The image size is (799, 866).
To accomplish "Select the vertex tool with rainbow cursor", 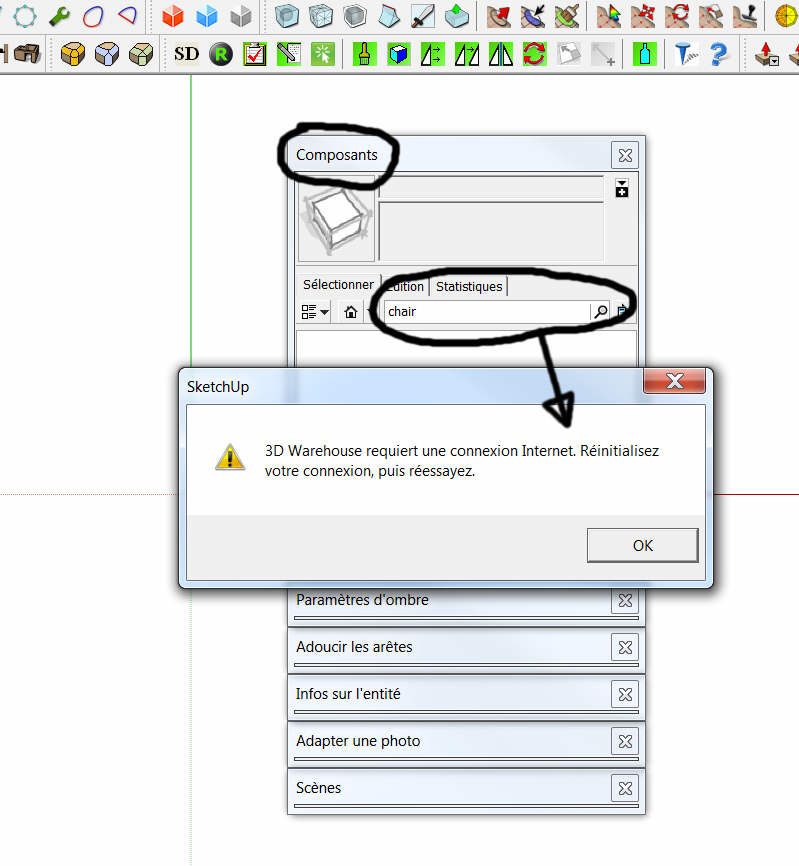I will pos(609,15).
